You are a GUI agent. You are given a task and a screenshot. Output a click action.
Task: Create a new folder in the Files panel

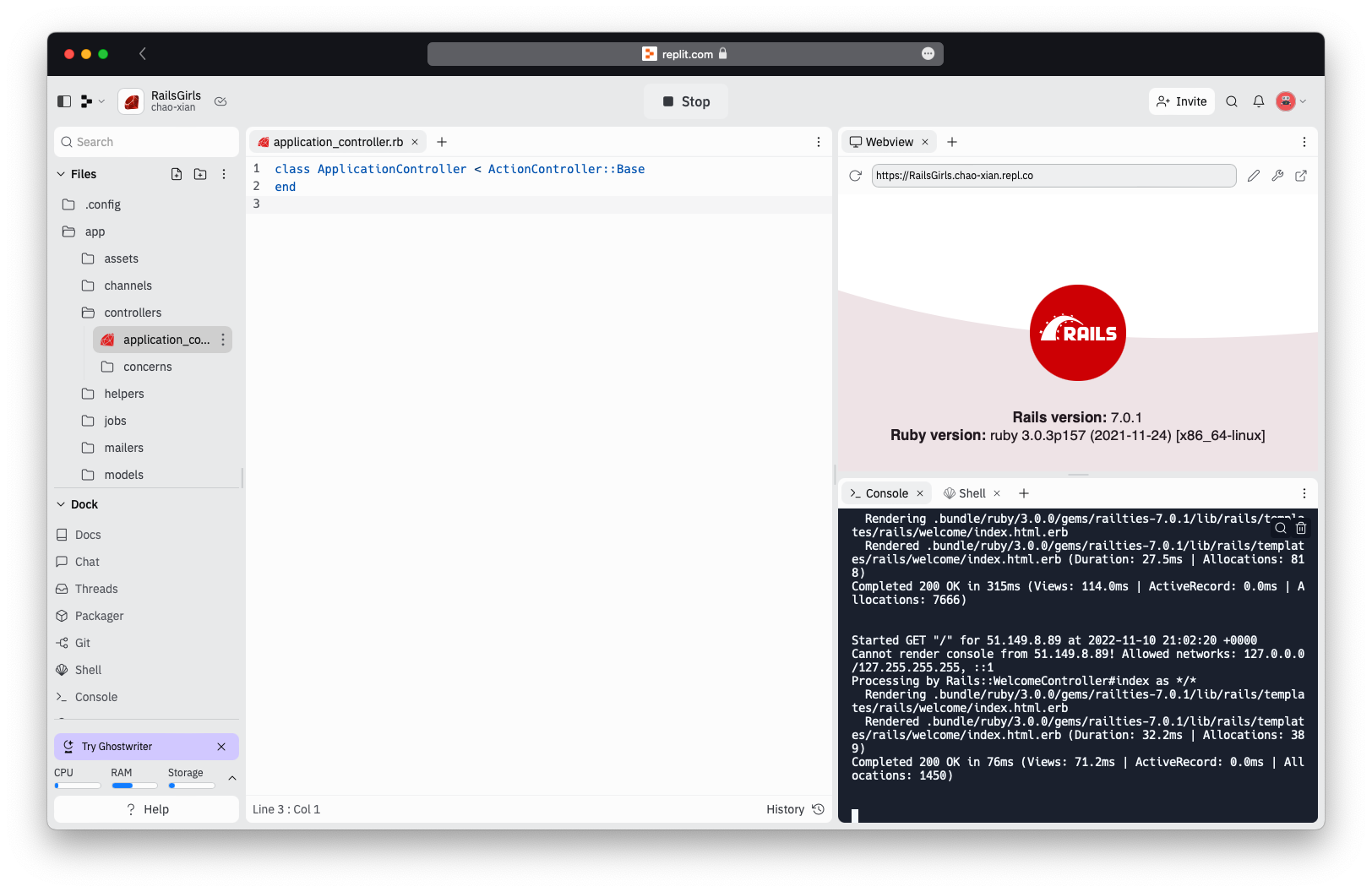(x=200, y=174)
